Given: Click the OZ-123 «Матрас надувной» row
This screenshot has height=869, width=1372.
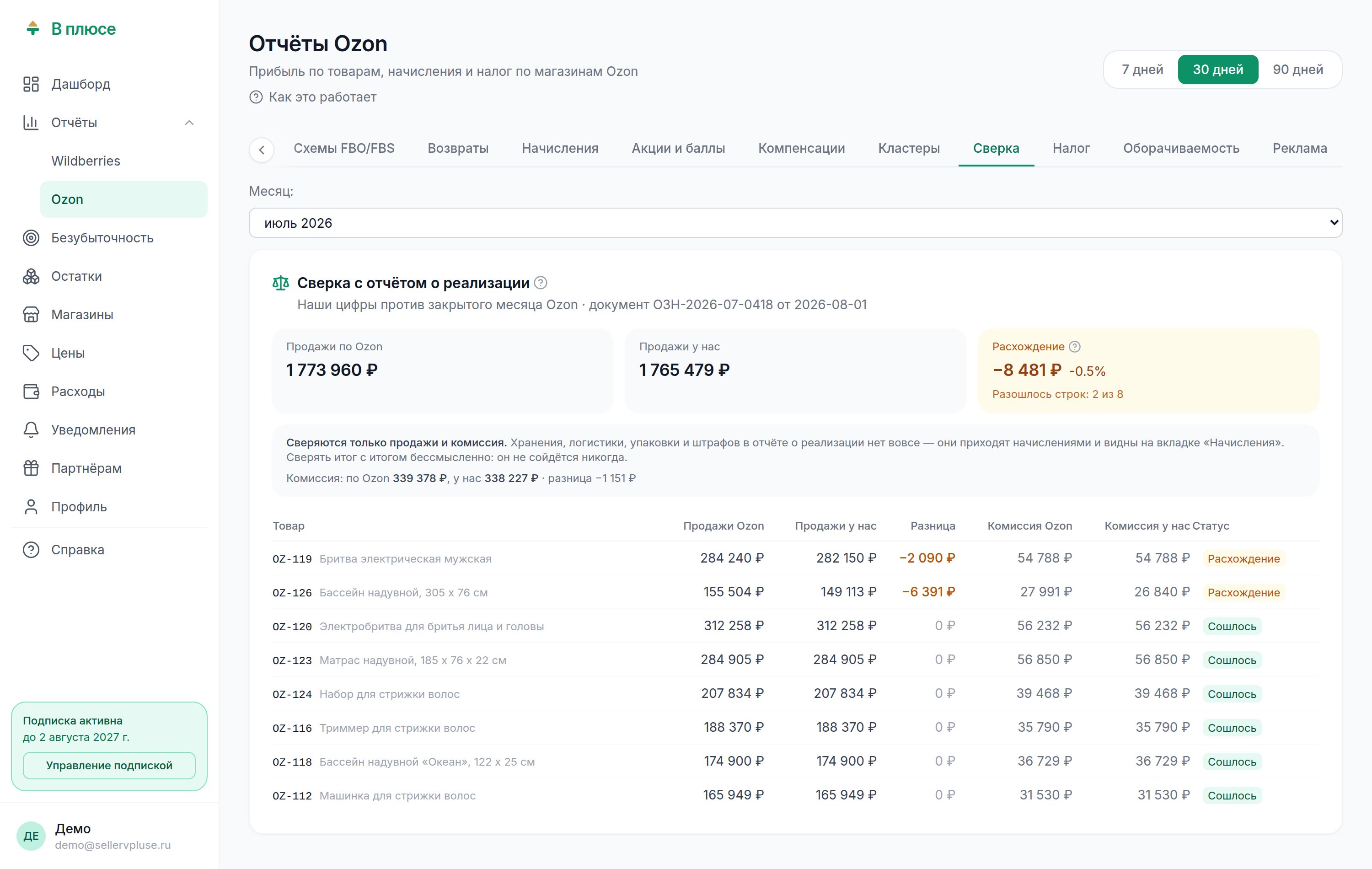Looking at the screenshot, I should [795, 660].
